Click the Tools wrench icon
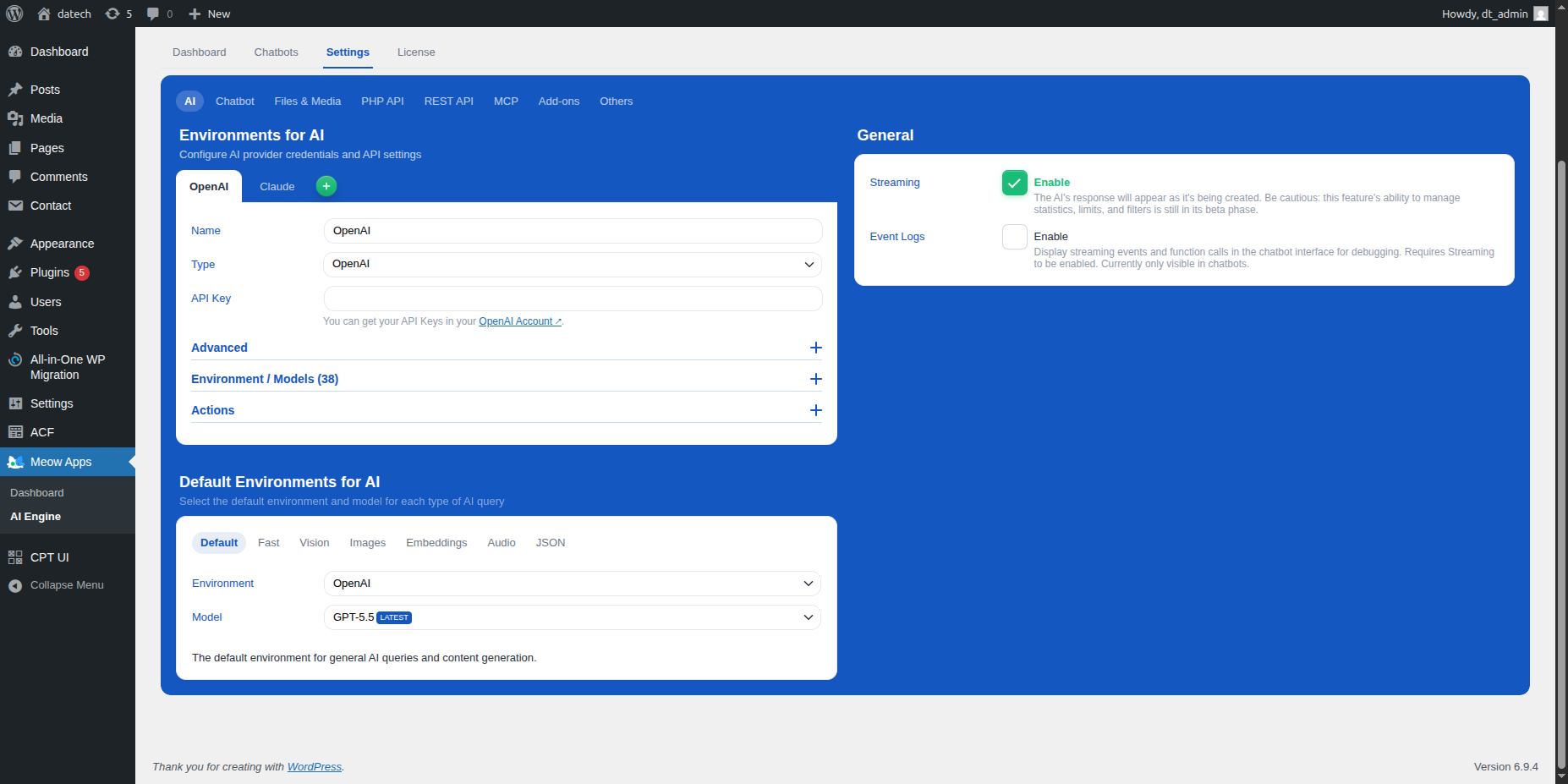 pyautogui.click(x=15, y=331)
